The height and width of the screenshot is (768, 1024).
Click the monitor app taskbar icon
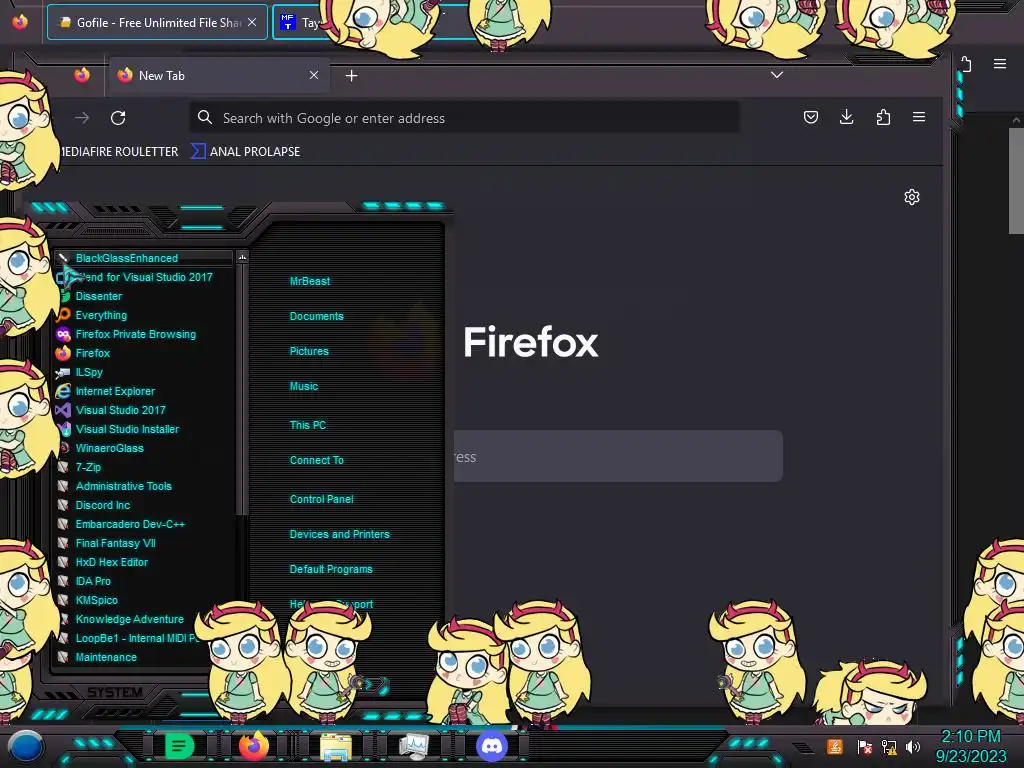click(413, 746)
